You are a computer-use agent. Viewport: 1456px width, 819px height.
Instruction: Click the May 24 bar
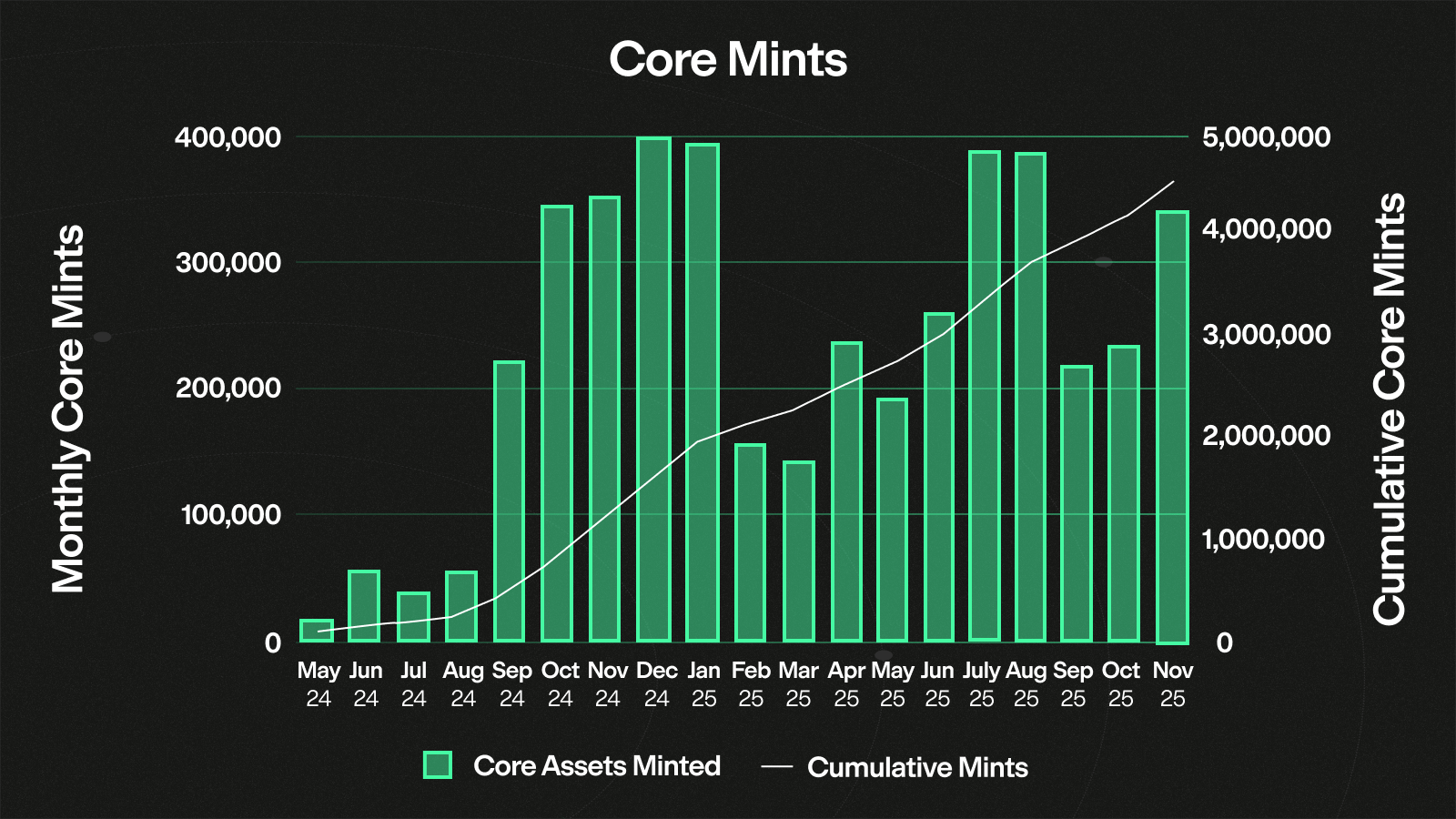[317, 631]
